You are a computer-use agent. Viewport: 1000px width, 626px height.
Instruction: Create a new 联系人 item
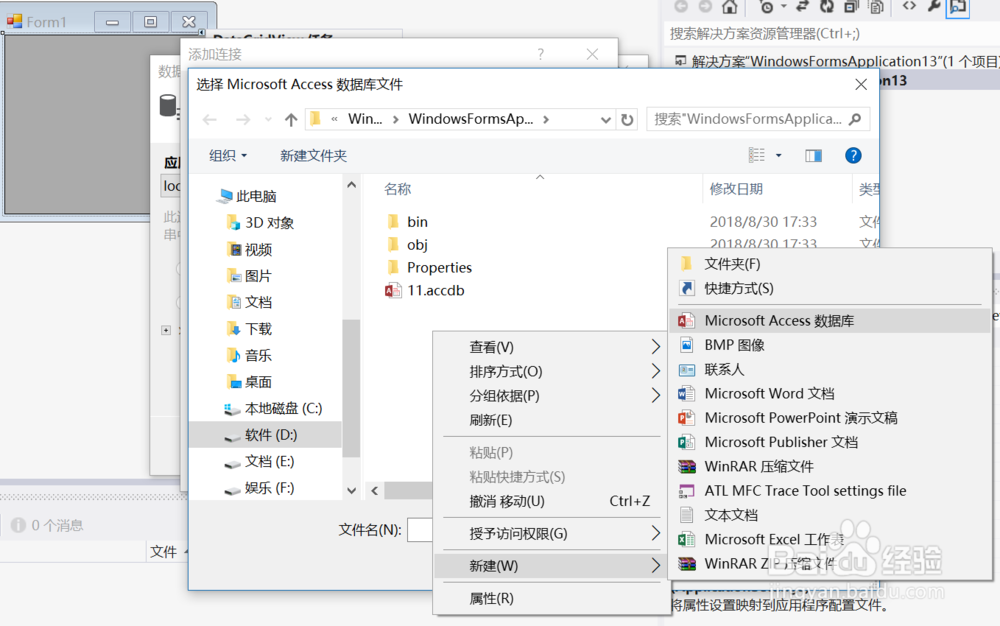[x=830, y=370]
